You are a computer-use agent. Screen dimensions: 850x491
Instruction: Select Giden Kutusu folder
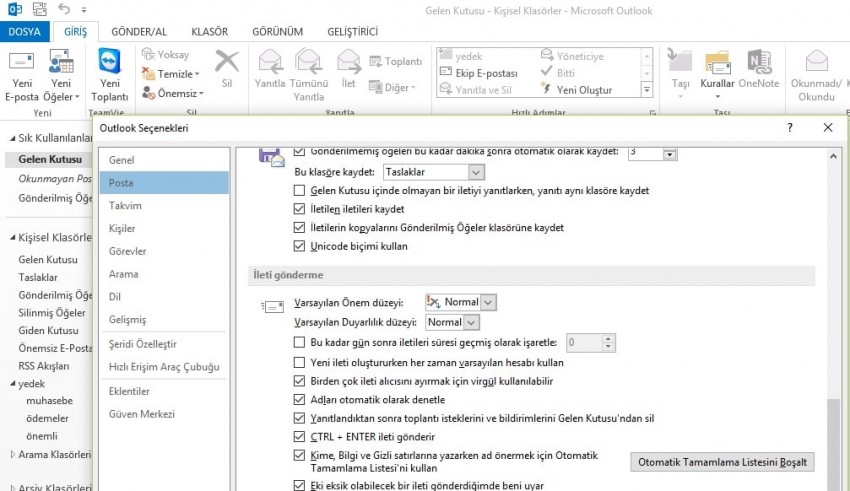[48, 330]
